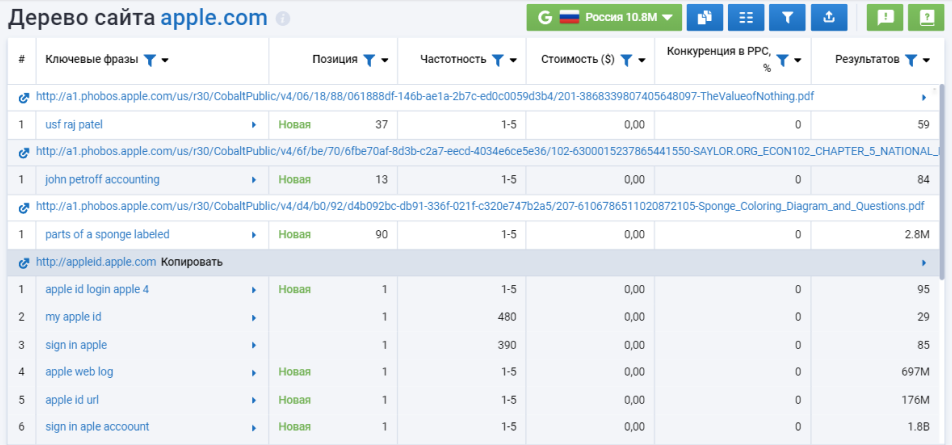Click arrow beside 'usf raj patel'
Image resolution: width=952 pixels, height=445 pixels.
click(x=254, y=125)
